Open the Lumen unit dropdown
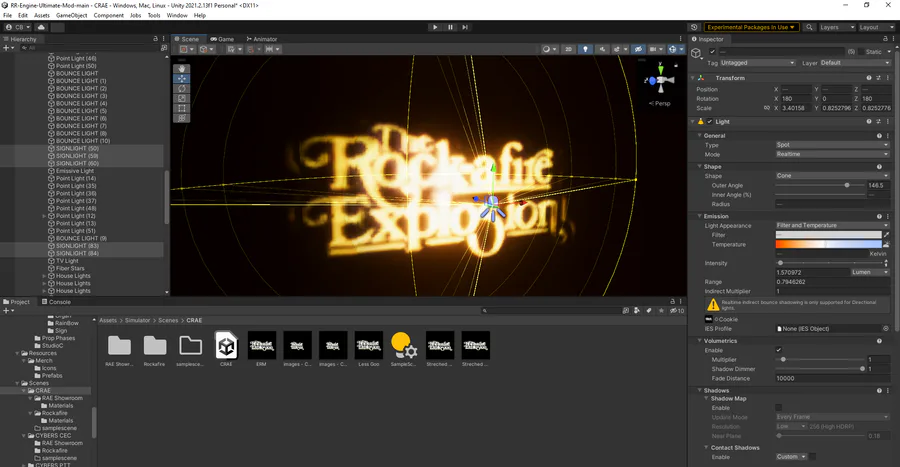900x467 pixels. [870, 273]
